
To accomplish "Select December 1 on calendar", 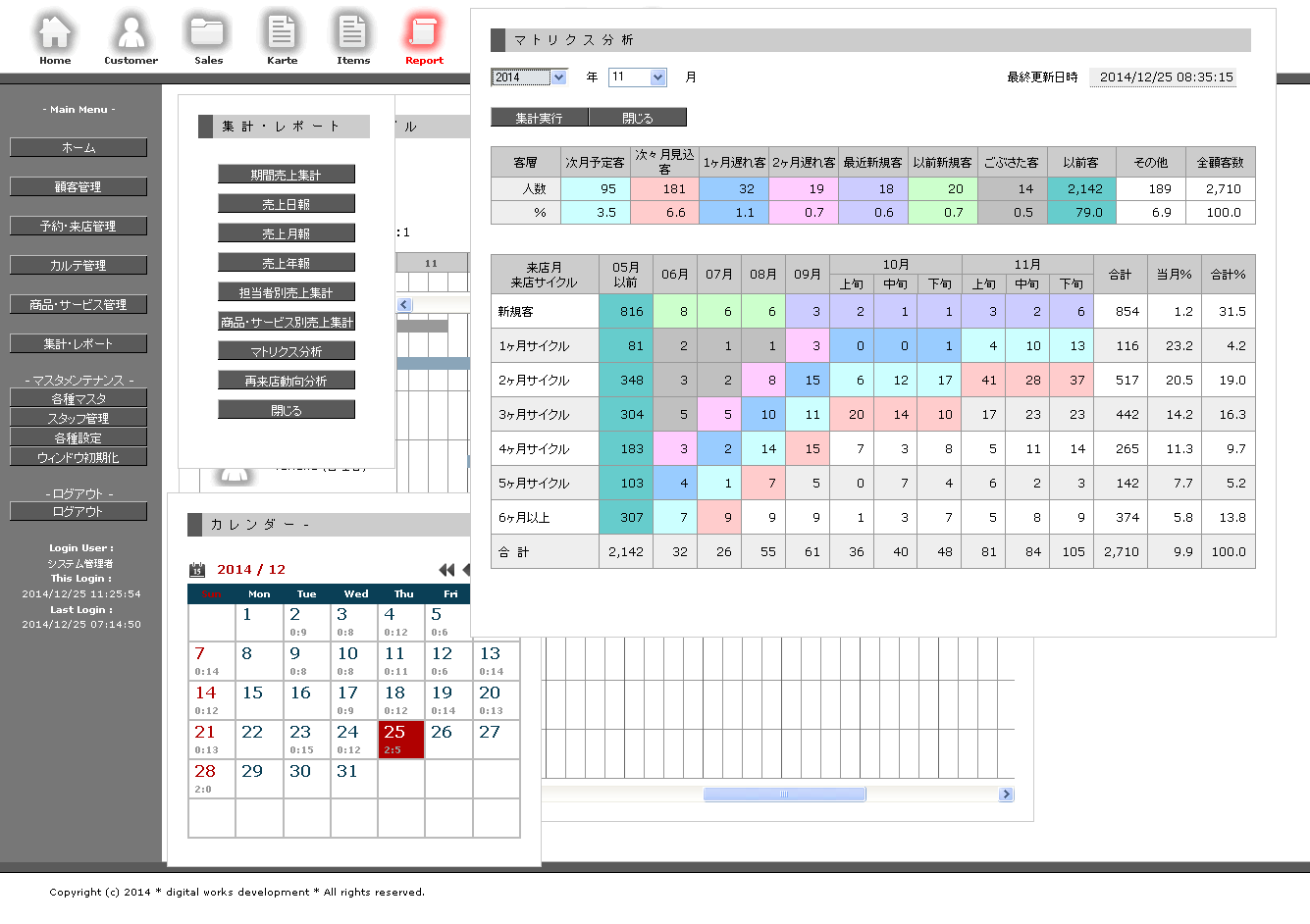I will coord(259,622).
